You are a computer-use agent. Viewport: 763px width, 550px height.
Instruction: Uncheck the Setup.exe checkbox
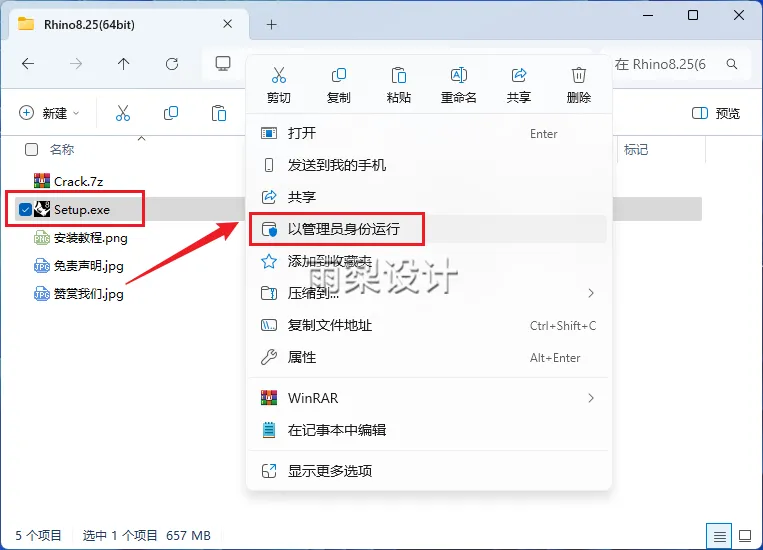click(x=25, y=210)
